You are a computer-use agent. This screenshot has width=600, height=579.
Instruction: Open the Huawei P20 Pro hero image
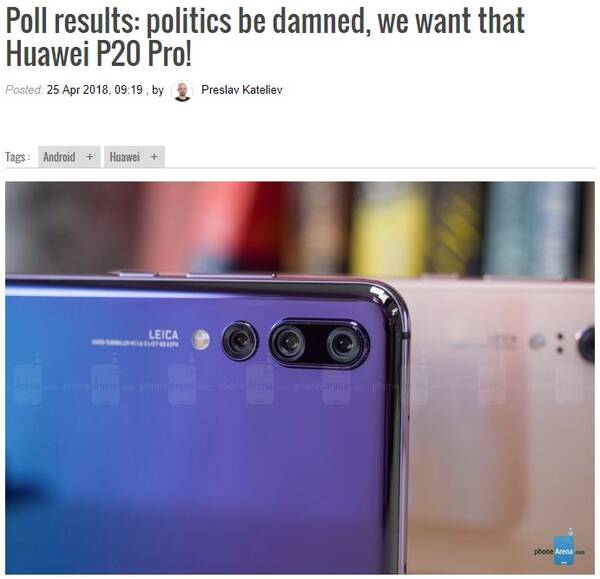[300, 378]
